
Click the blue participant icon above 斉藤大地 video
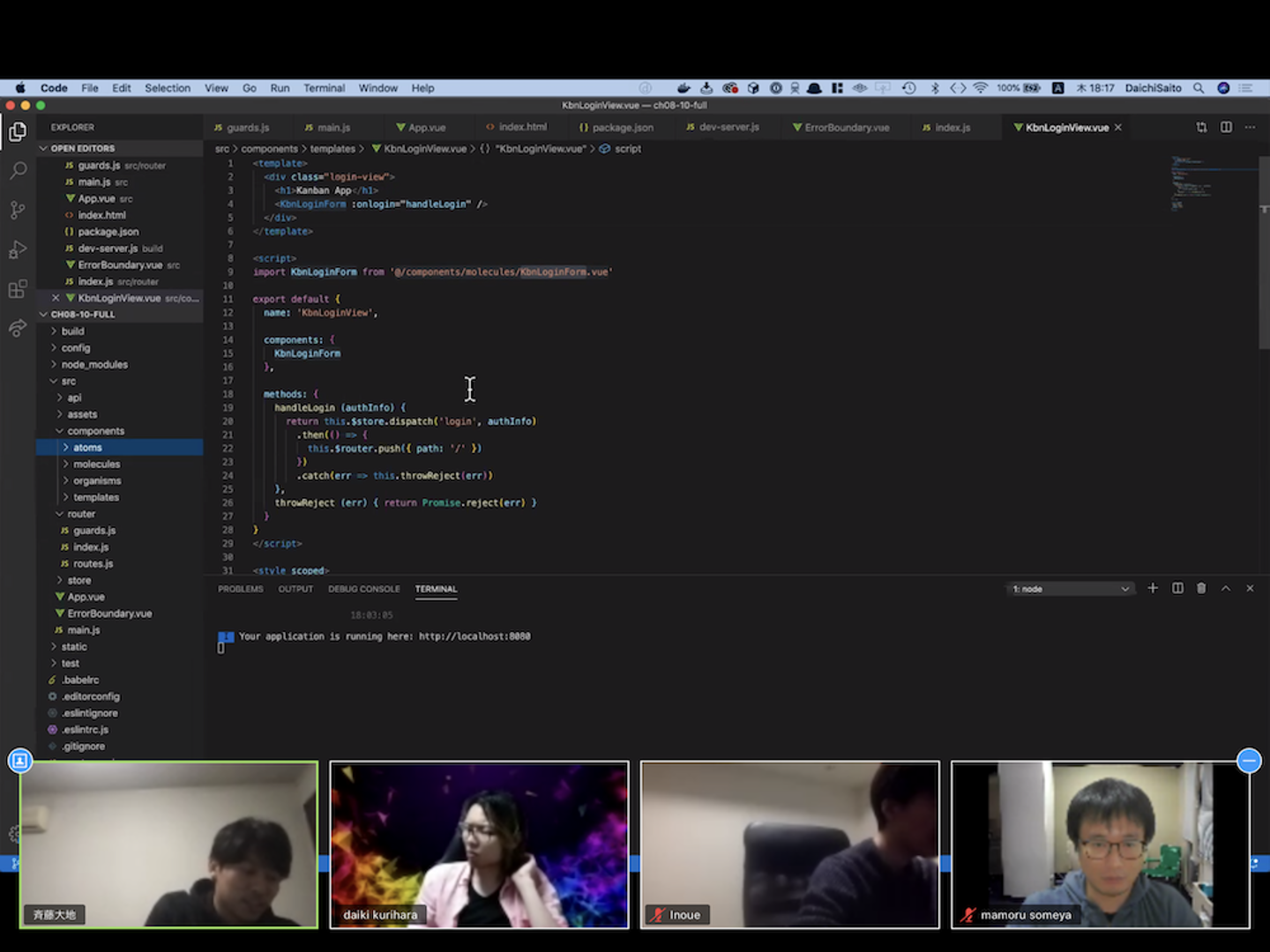20,760
